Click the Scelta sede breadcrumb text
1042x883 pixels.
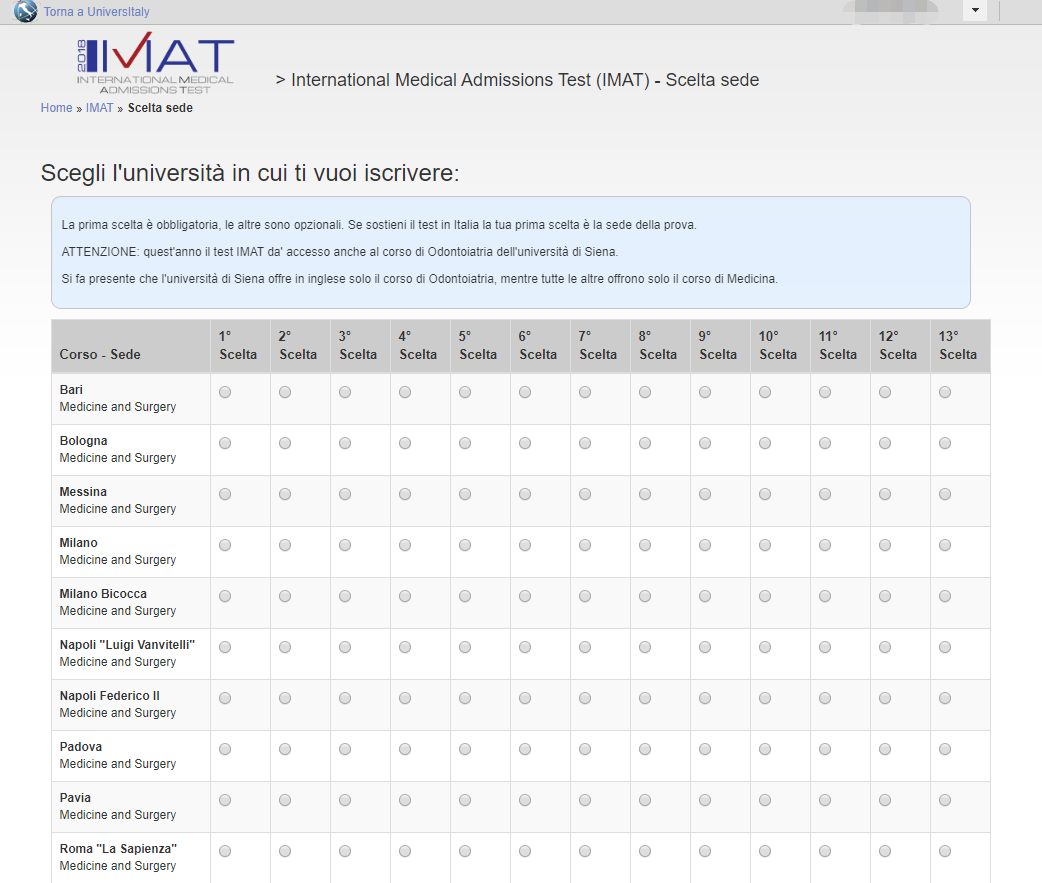160,108
